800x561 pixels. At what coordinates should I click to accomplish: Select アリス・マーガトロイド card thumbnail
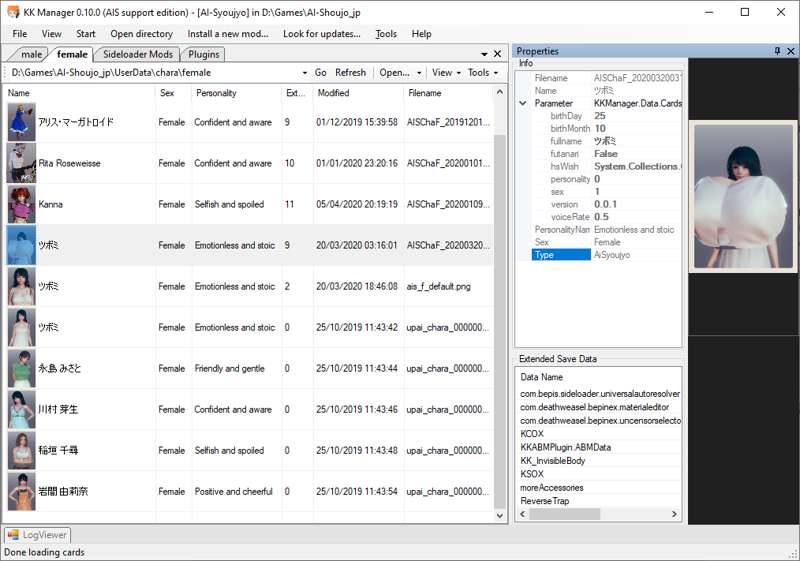click(21, 122)
